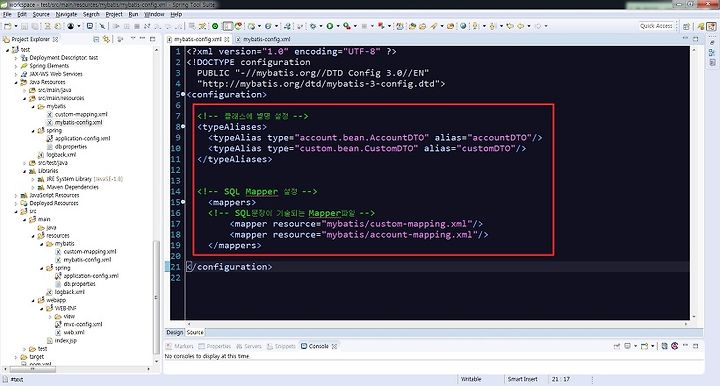Select the webapp folder in tree
Image resolution: width=720 pixels, height=386 pixels.
point(56,300)
